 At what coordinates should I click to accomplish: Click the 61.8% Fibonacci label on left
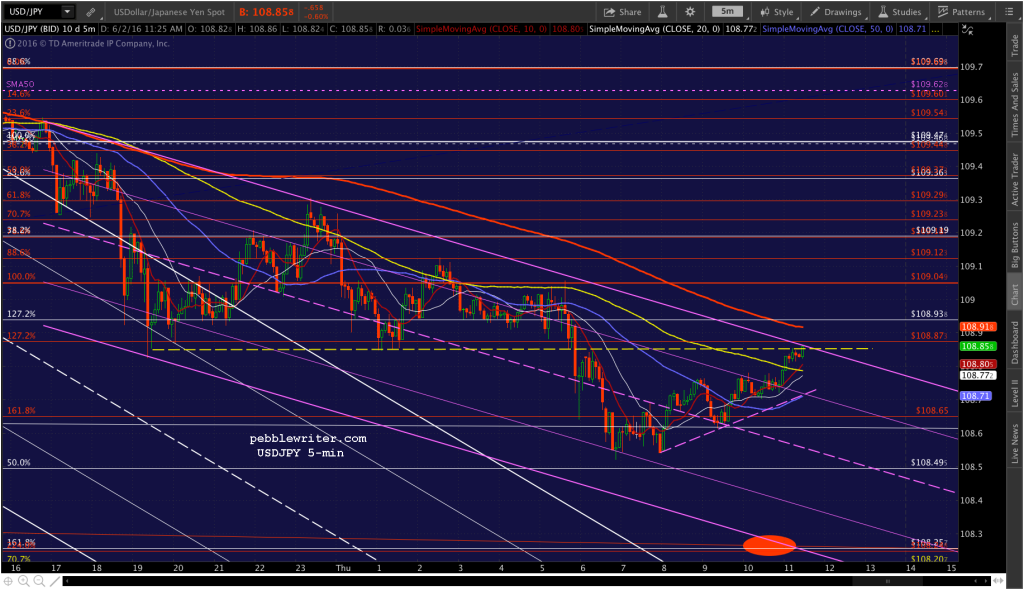(x=19, y=195)
